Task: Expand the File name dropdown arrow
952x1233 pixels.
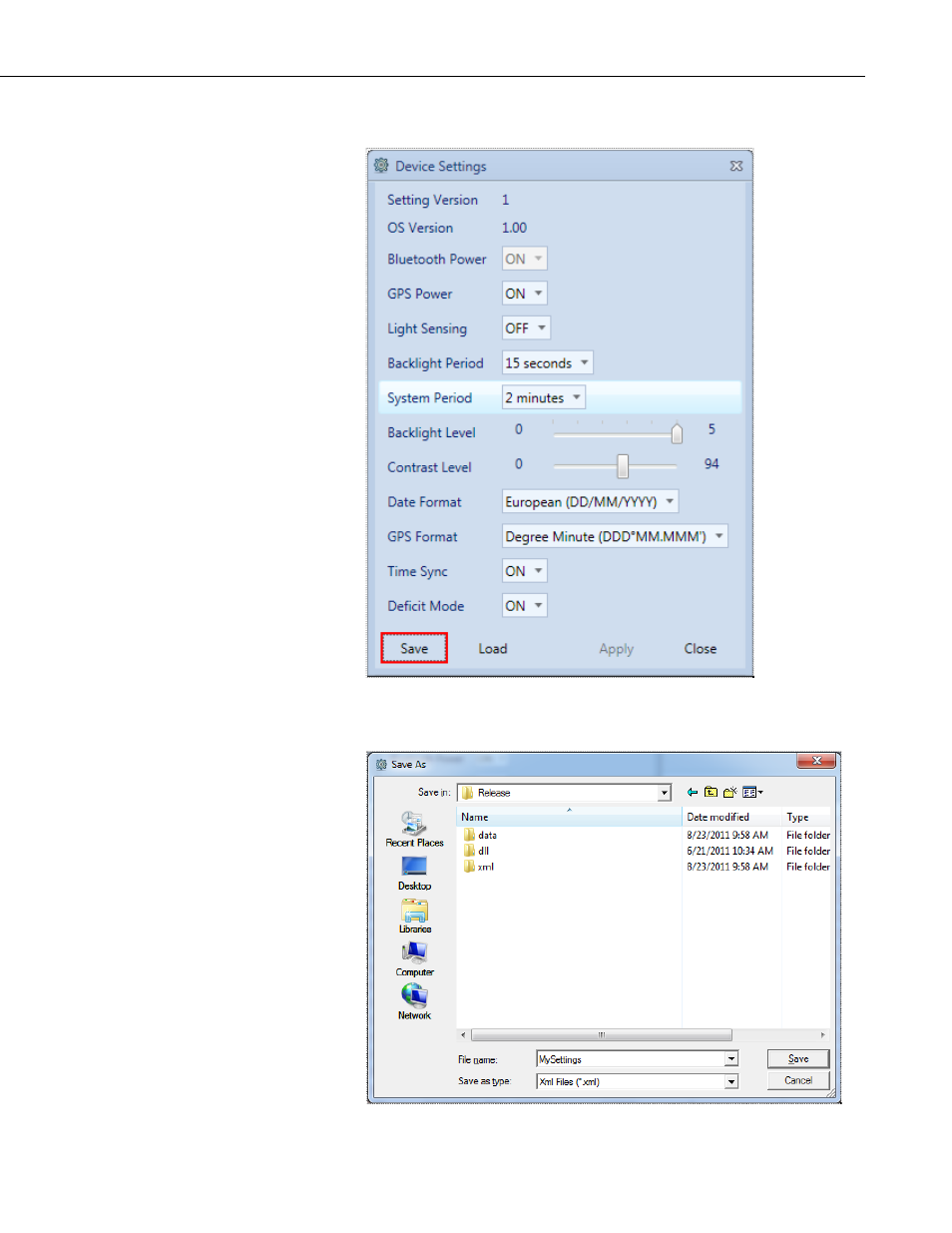Action: point(731,1059)
